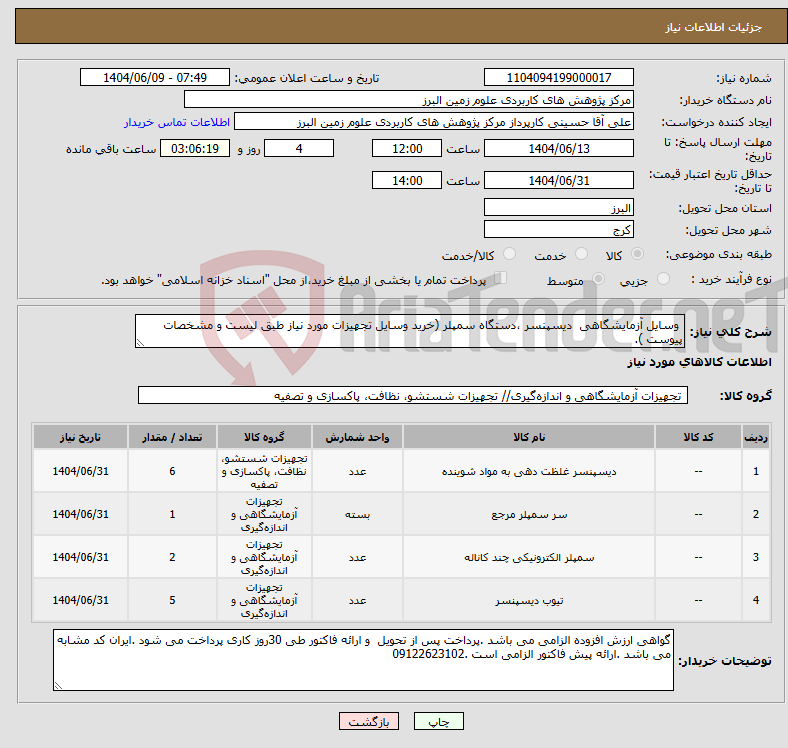Select the کالا/خدمت radio button

(509, 254)
